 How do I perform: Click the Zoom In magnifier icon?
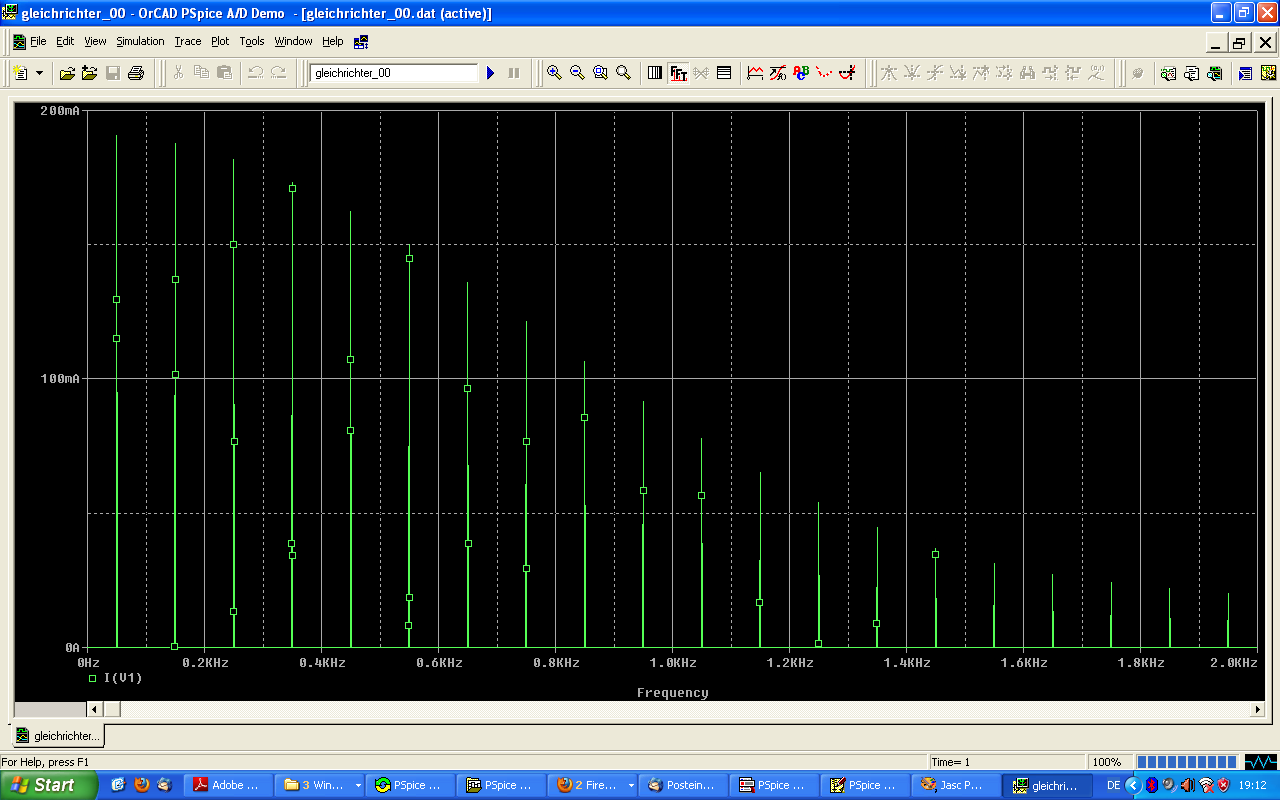click(554, 73)
